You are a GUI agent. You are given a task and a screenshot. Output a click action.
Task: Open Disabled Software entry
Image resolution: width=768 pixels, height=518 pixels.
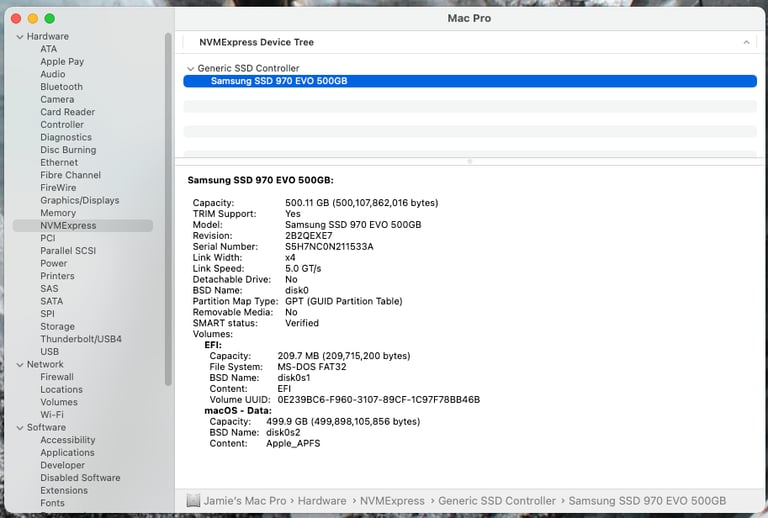(x=80, y=478)
